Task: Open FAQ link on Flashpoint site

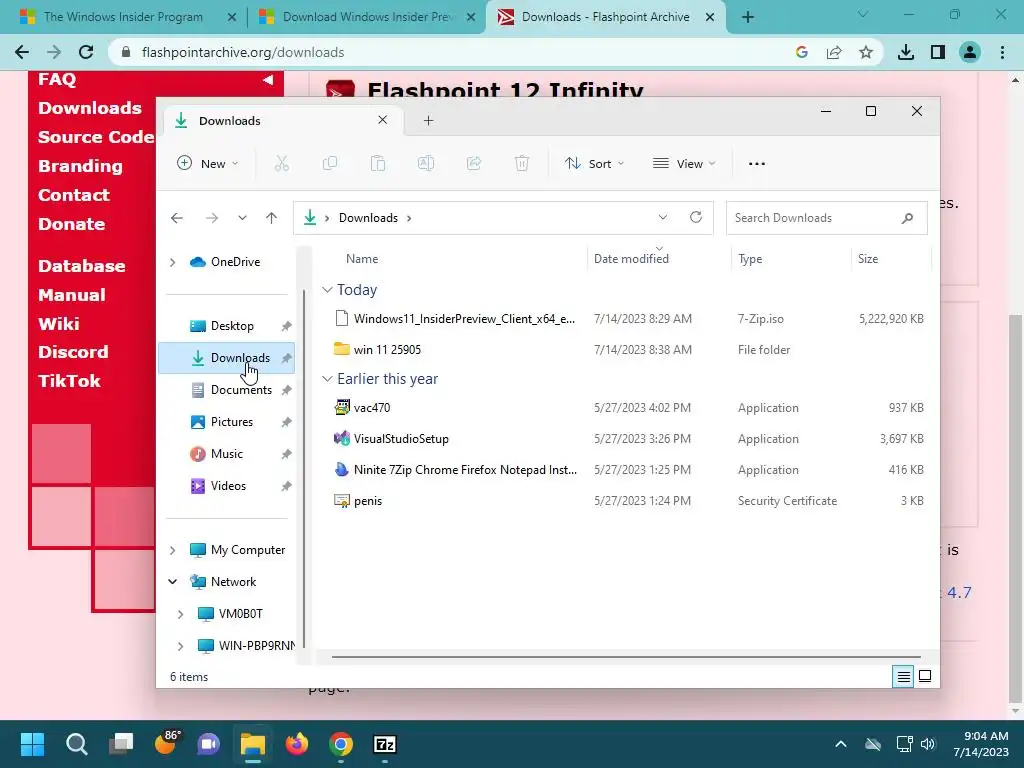Action: point(57,79)
